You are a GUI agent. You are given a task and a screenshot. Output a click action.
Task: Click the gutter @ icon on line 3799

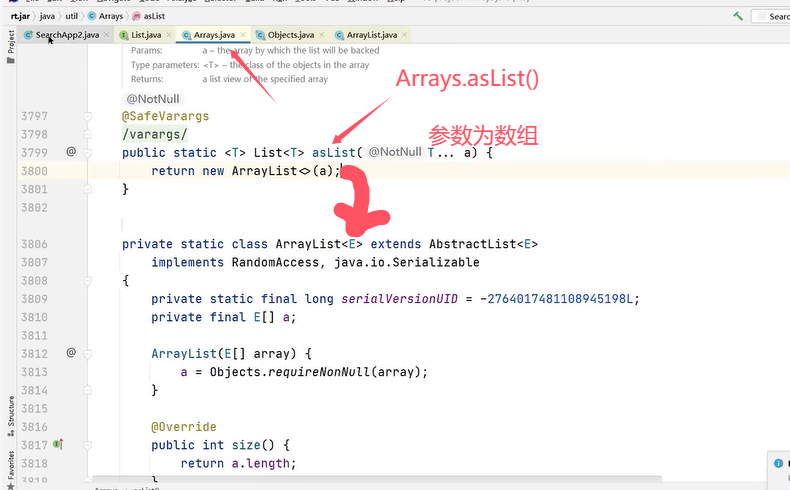(71, 151)
